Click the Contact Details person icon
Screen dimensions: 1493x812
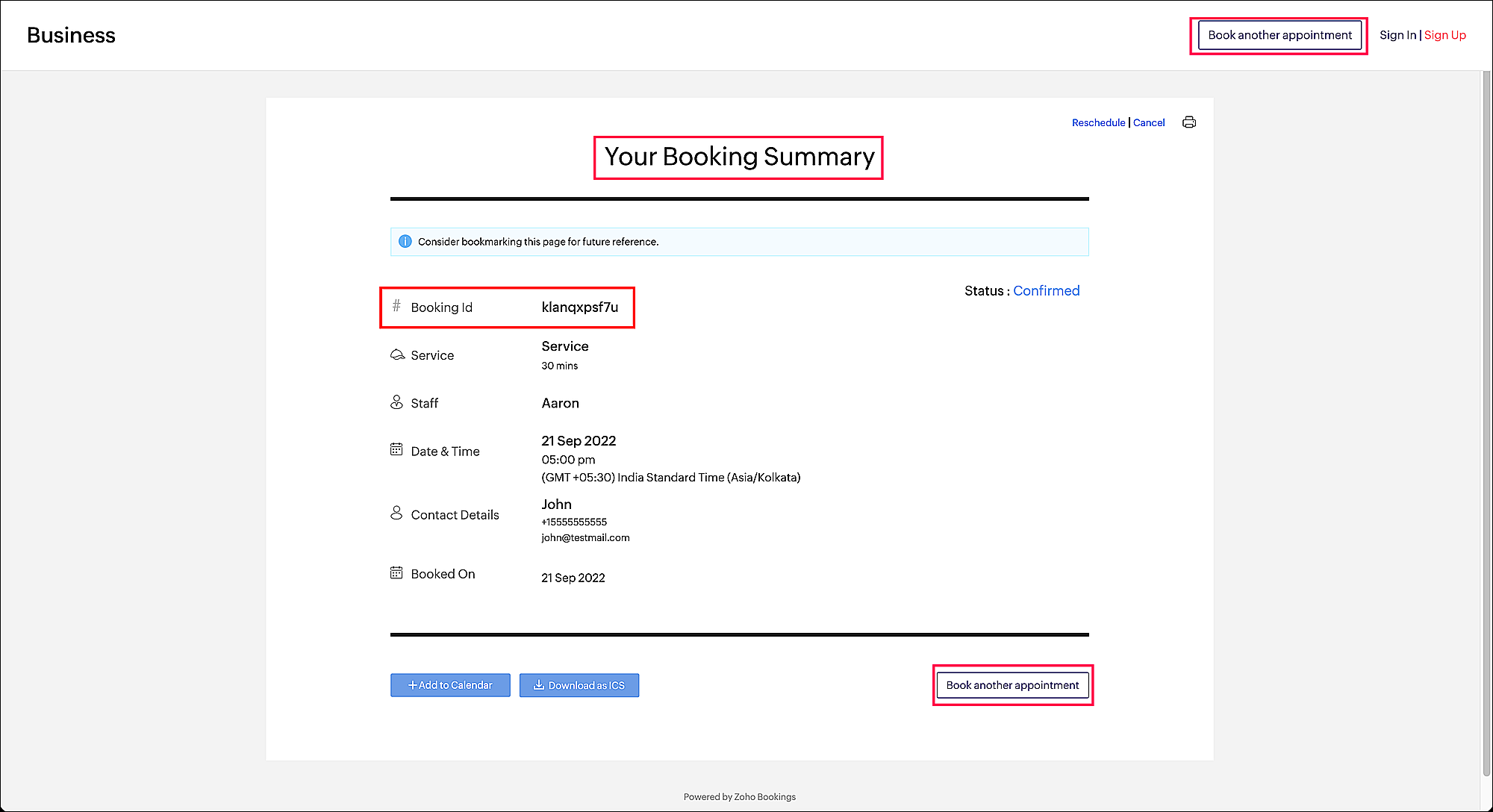(x=396, y=513)
